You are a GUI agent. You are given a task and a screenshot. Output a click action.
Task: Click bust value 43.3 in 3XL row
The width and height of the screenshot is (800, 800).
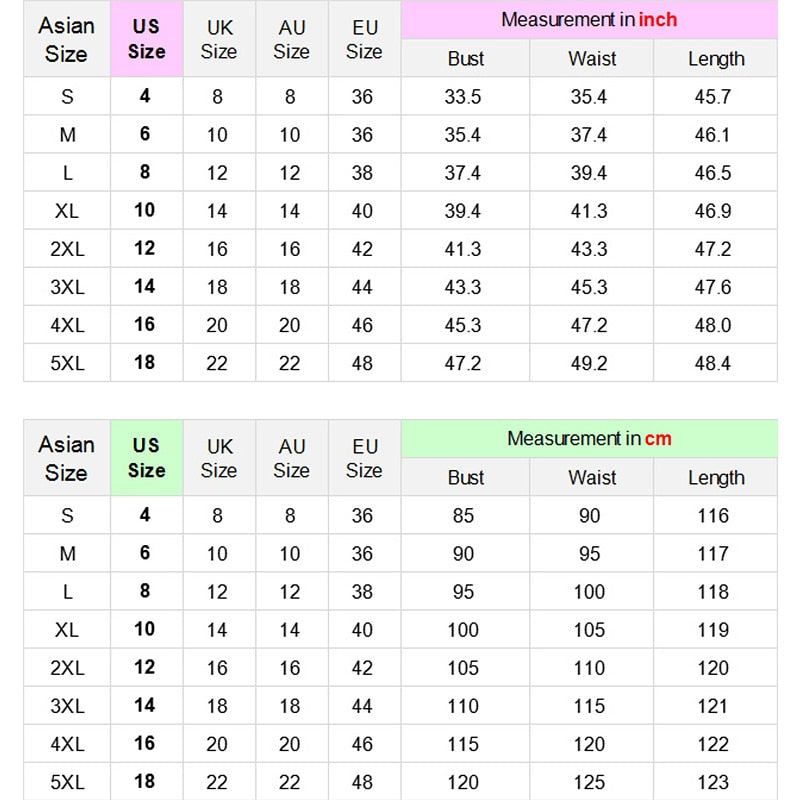point(463,287)
